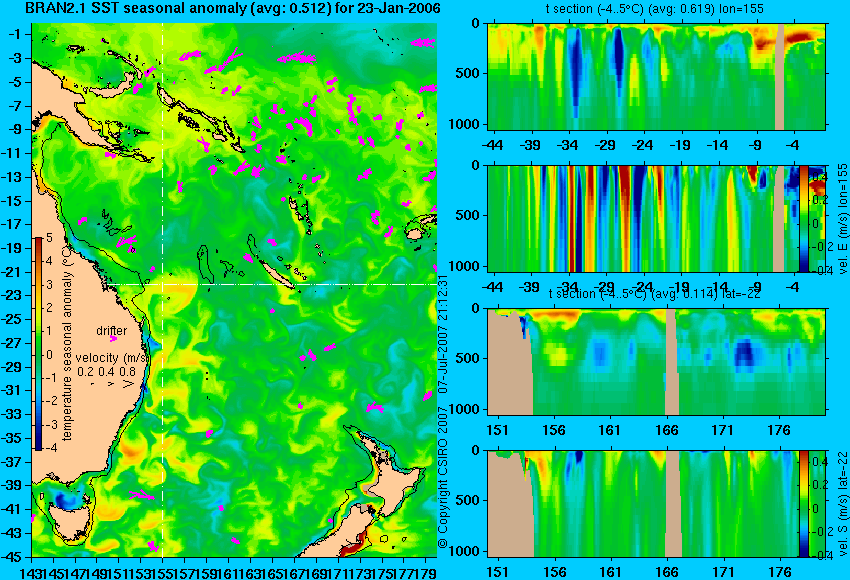This screenshot has width=850, height=580.
Task: Click the velocity arrow samples in the legend
Action: point(112,384)
